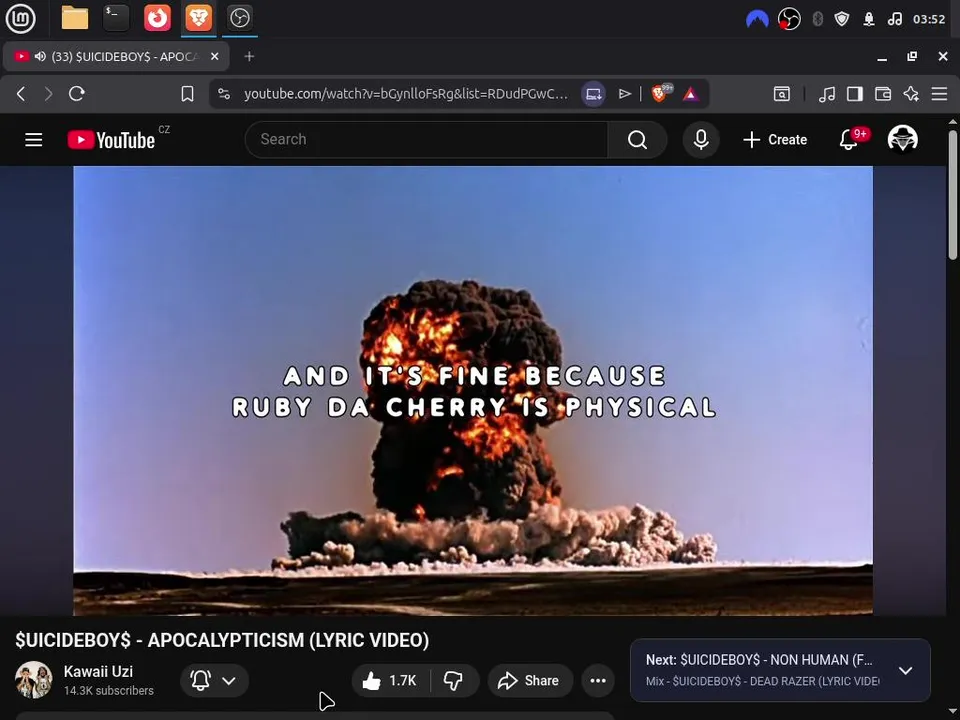Image resolution: width=960 pixels, height=720 pixels.
Task: Click the send/share arrow in address bar
Action: [624, 94]
